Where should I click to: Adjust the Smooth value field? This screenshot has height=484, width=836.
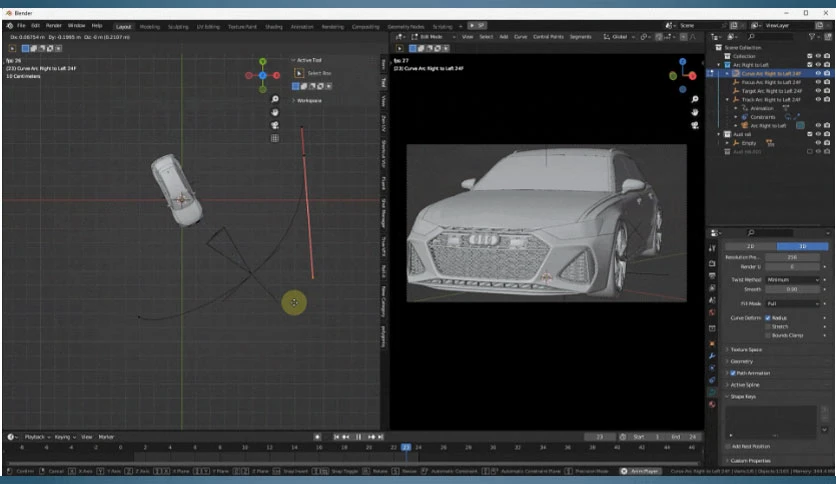tap(792, 289)
